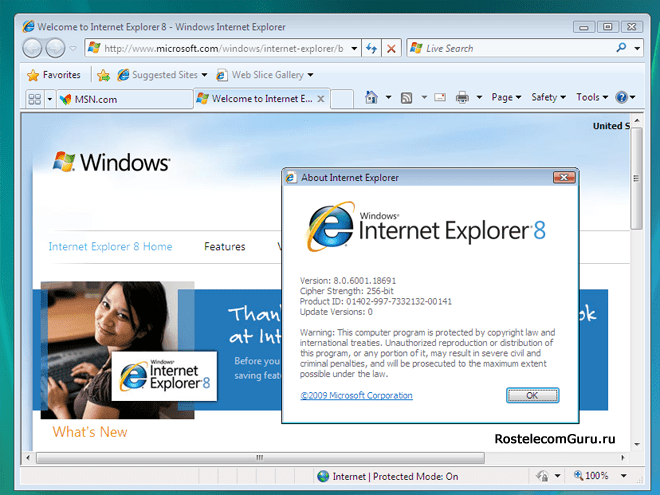Open the Page menu dropdown
Image resolution: width=660 pixels, height=495 pixels.
pos(506,98)
